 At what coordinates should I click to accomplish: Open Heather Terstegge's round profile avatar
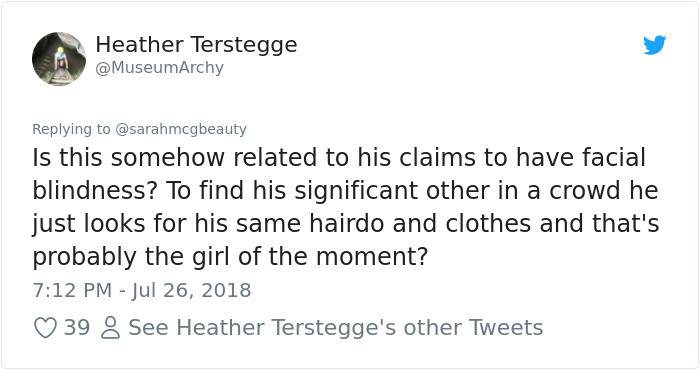(x=59, y=58)
